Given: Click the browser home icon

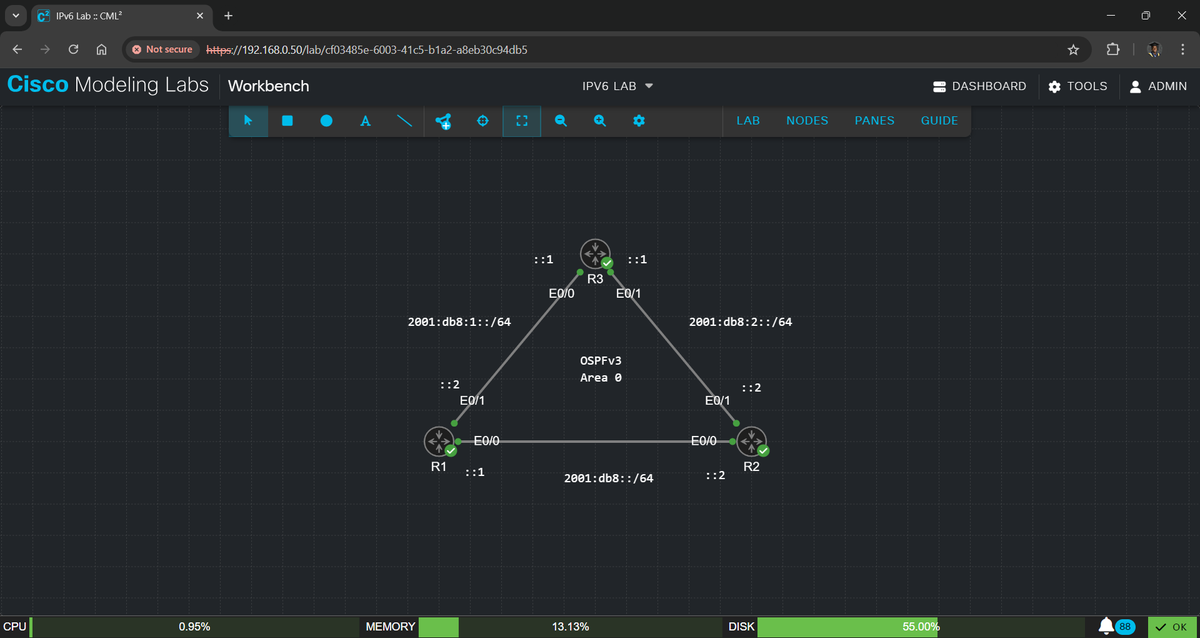Looking at the screenshot, I should click(101, 49).
